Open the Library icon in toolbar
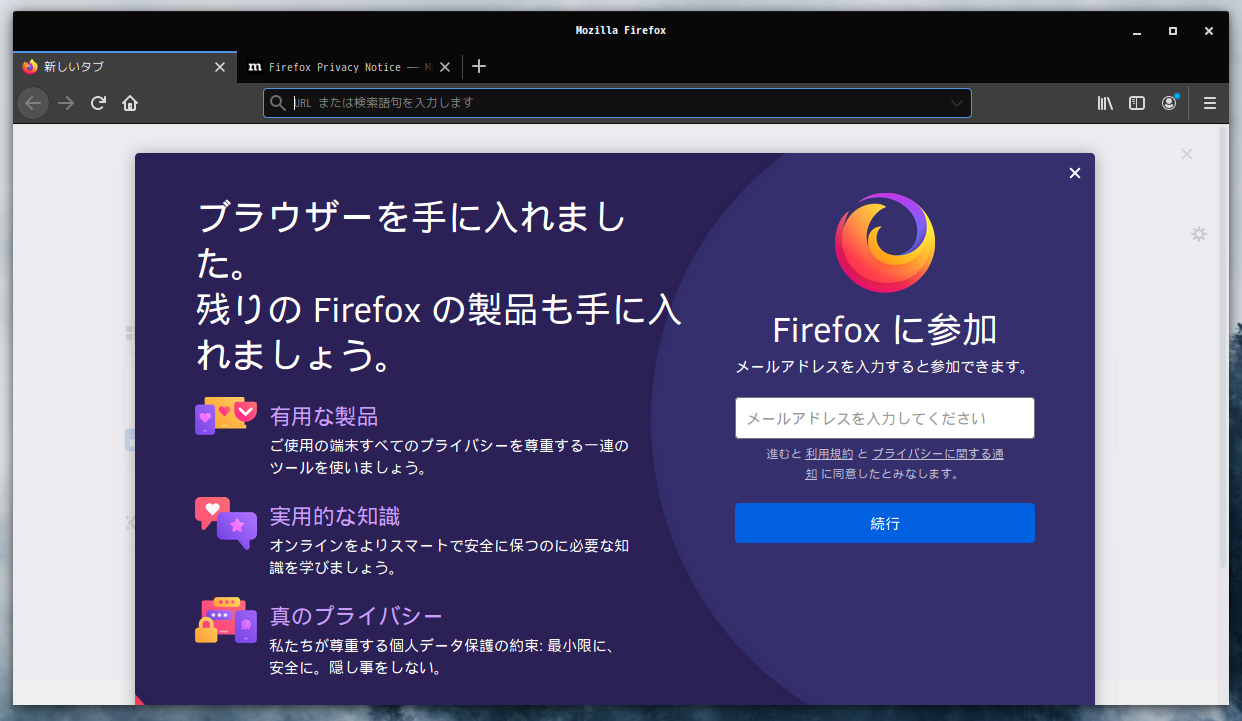 [x=1105, y=103]
